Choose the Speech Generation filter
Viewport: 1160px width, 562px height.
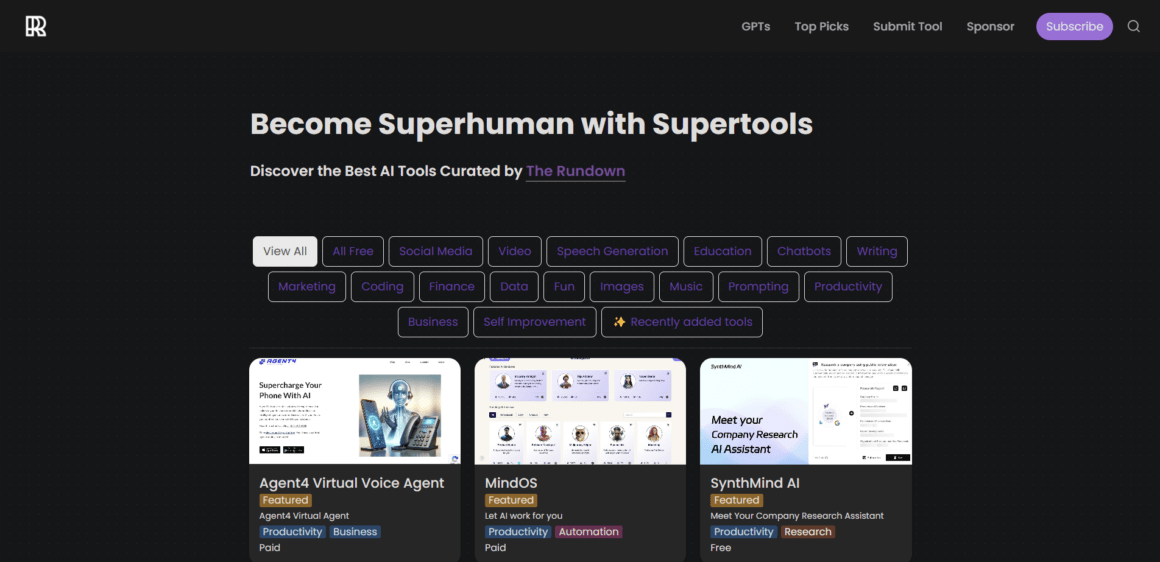coord(612,251)
